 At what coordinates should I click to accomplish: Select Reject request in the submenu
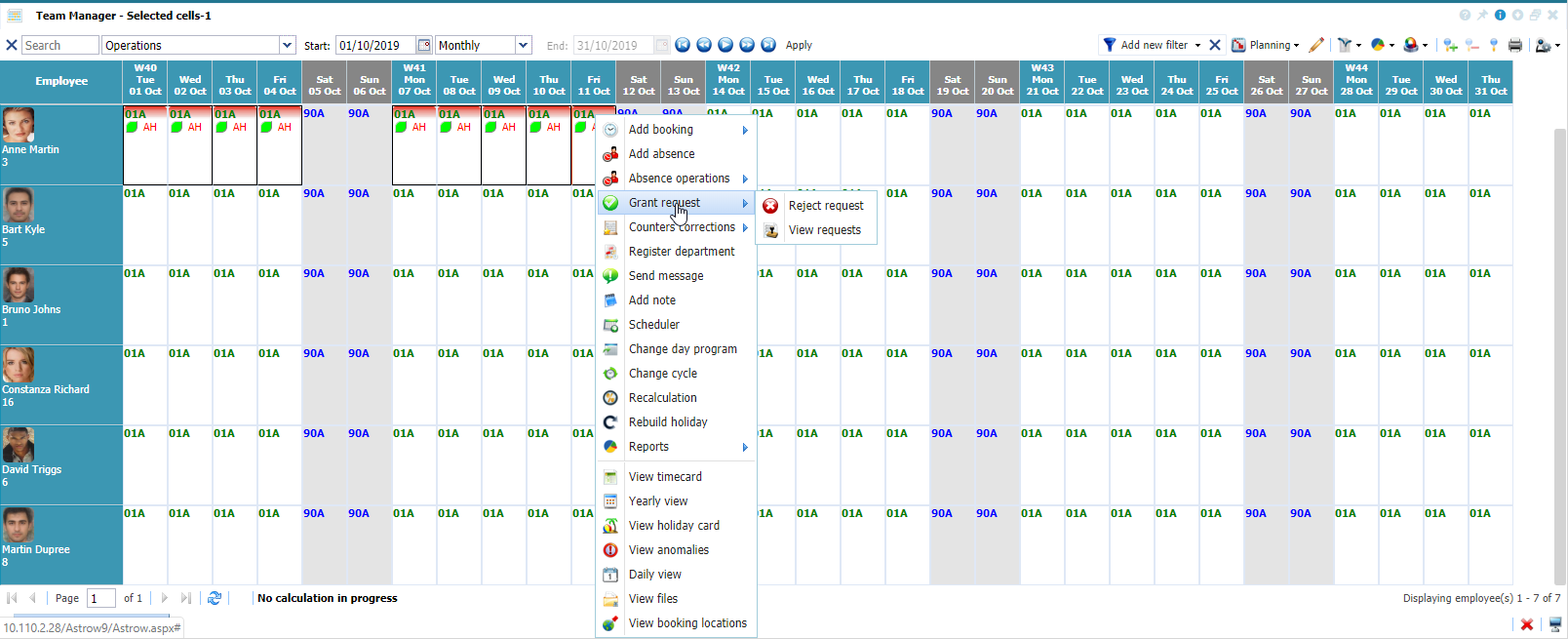tap(825, 206)
